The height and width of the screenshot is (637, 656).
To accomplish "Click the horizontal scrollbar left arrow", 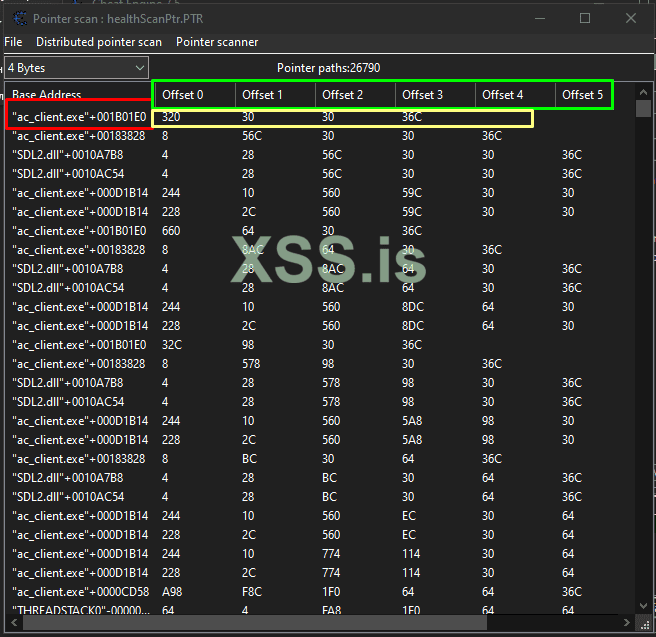I will point(14,622).
